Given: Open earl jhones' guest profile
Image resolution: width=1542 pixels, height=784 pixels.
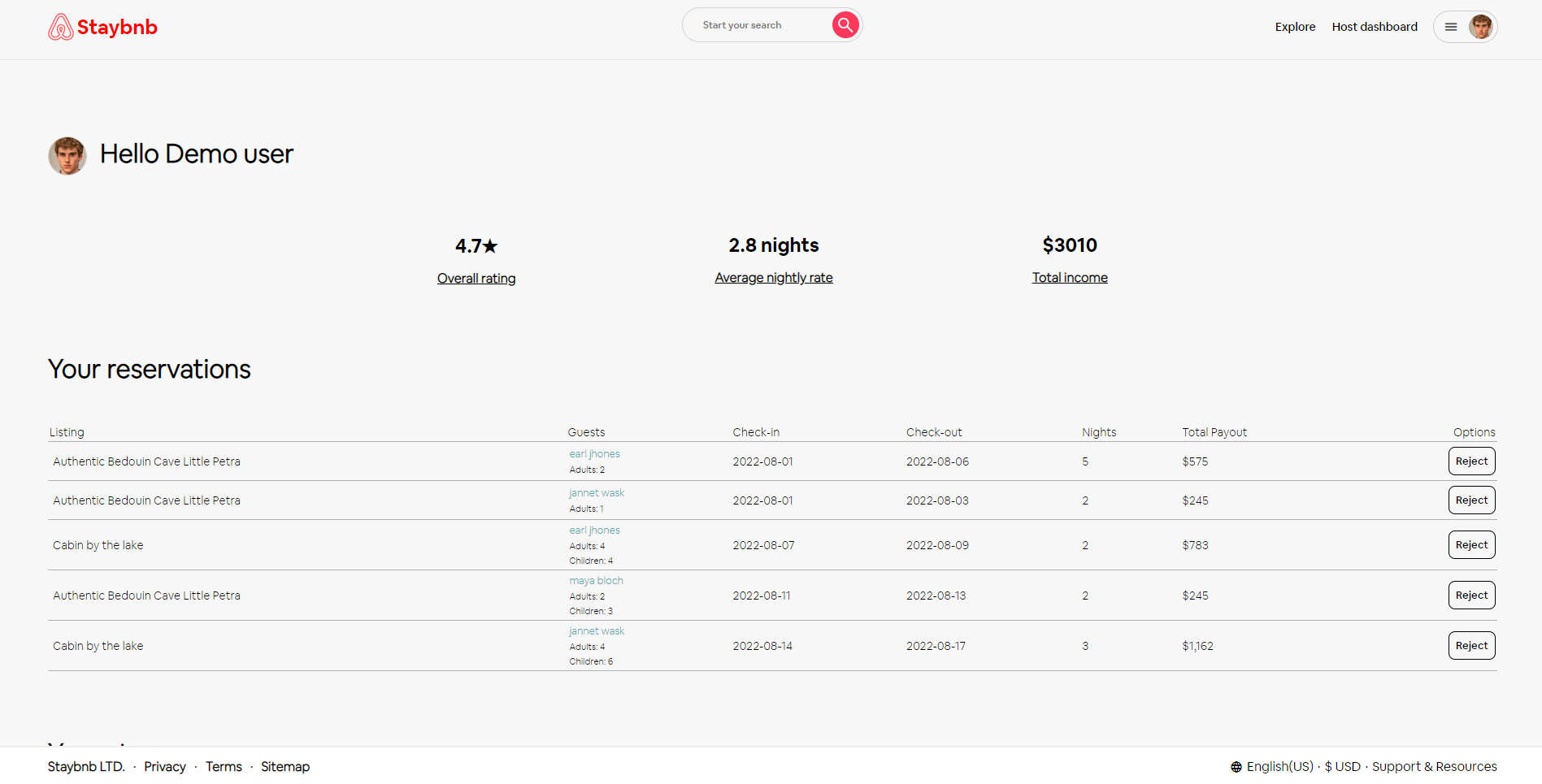Looking at the screenshot, I should point(594,453).
